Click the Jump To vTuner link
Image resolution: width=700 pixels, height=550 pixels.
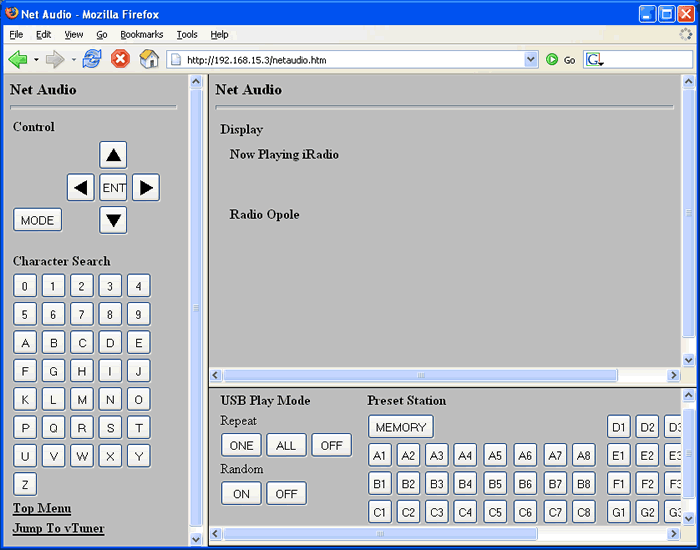(x=58, y=528)
